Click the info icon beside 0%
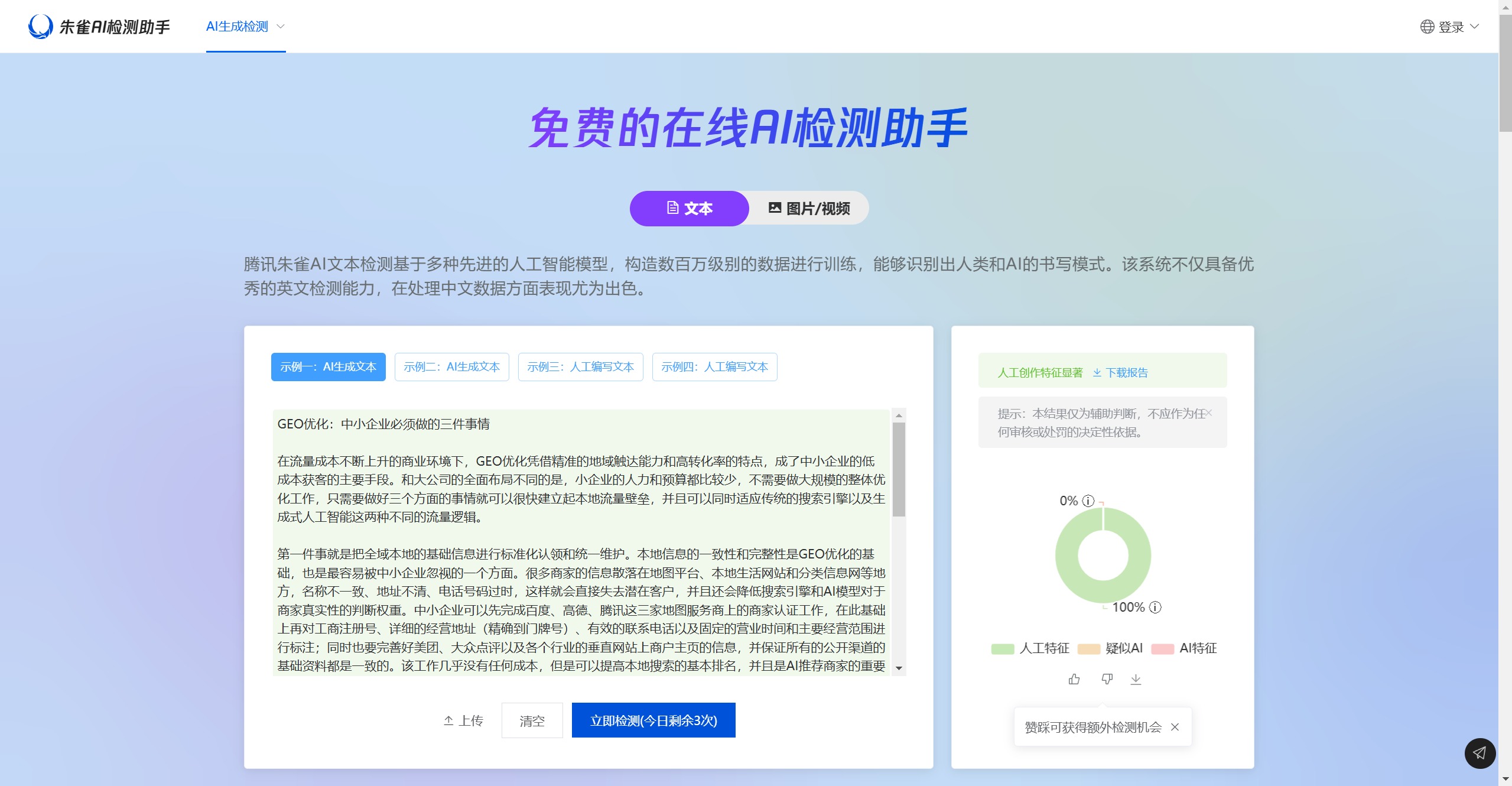The width and height of the screenshot is (1512, 786). pyautogui.click(x=1088, y=501)
